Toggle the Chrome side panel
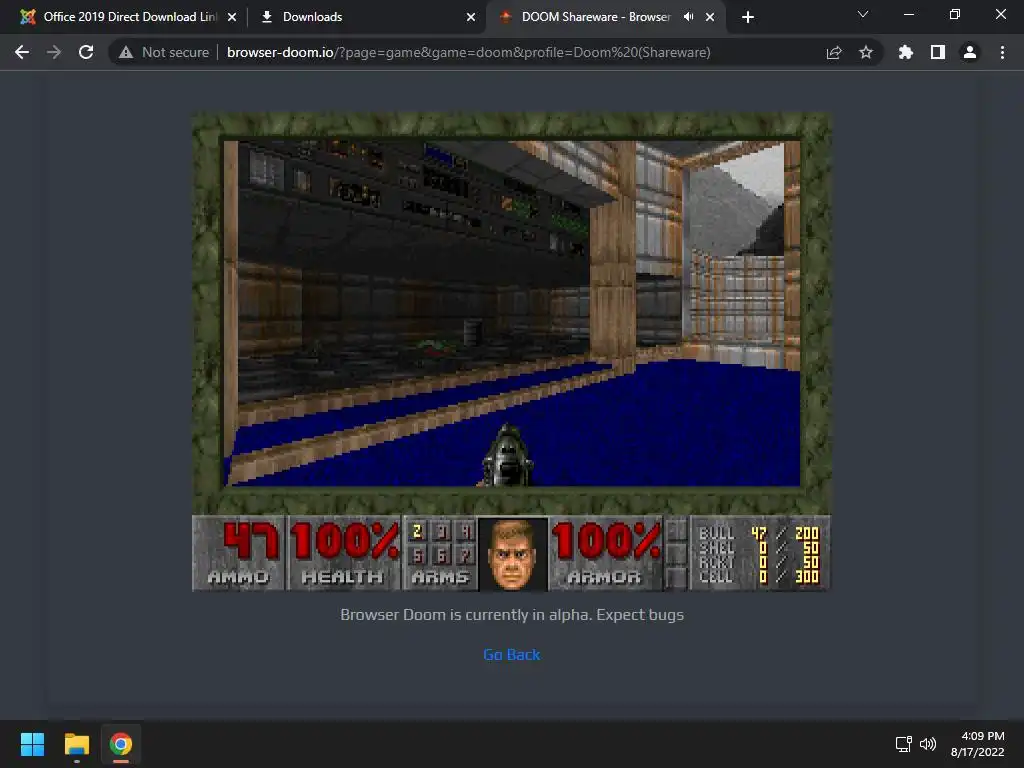The height and width of the screenshot is (768, 1024). point(938,52)
